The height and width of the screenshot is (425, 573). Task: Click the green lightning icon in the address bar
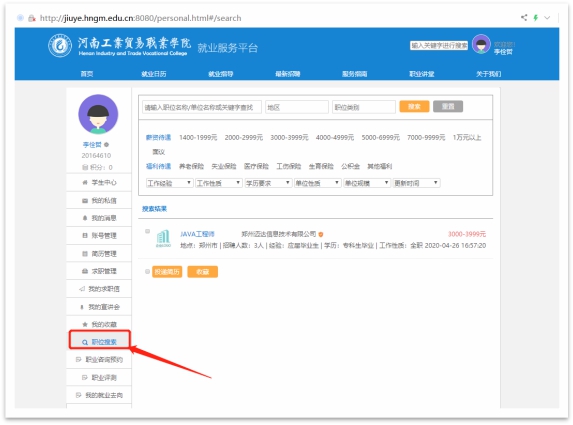pyautogui.click(x=536, y=18)
